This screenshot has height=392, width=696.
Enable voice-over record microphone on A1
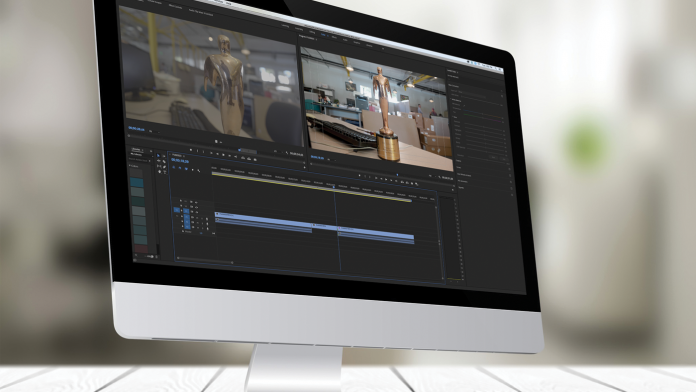click(207, 219)
